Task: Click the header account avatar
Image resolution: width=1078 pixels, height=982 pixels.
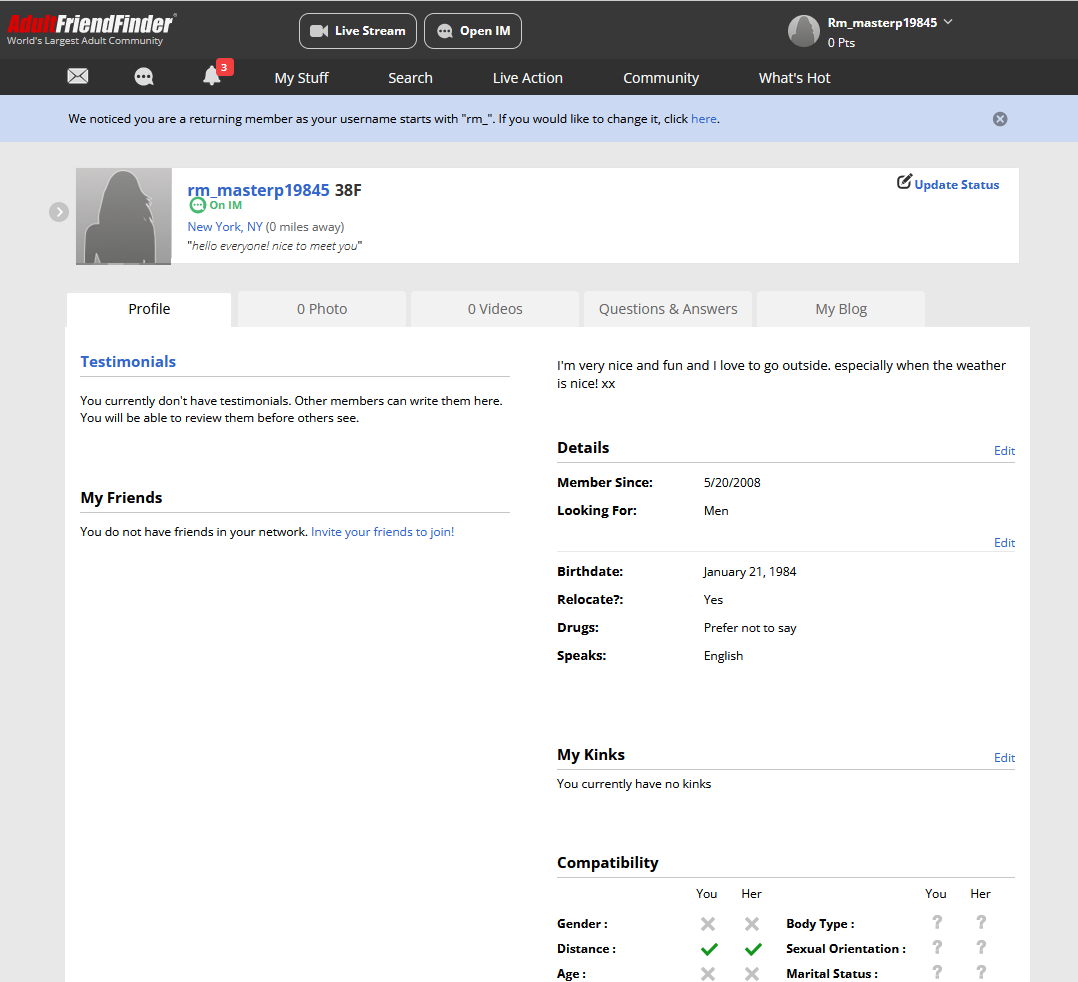Action: pos(804,31)
